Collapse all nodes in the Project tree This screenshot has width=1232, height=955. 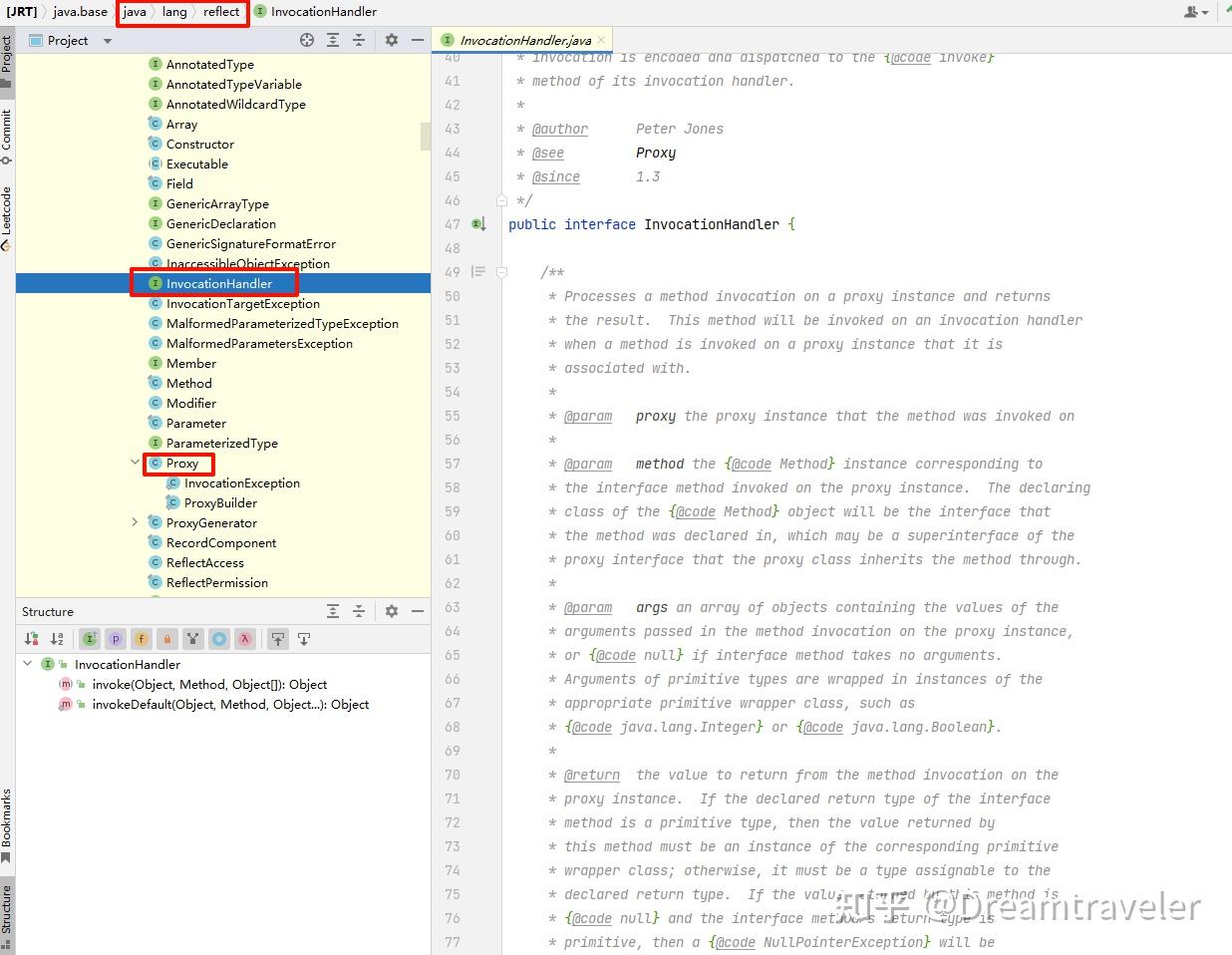361,42
